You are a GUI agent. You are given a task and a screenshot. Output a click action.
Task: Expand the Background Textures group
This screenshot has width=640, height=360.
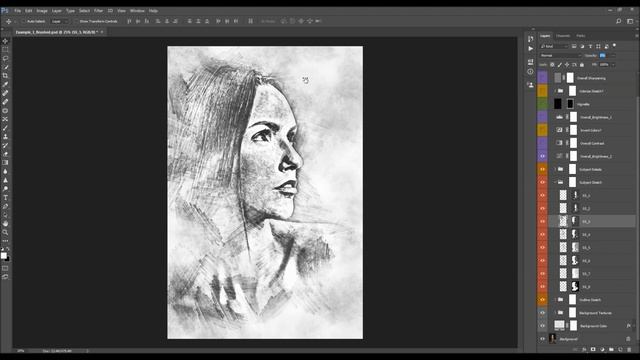click(555, 313)
